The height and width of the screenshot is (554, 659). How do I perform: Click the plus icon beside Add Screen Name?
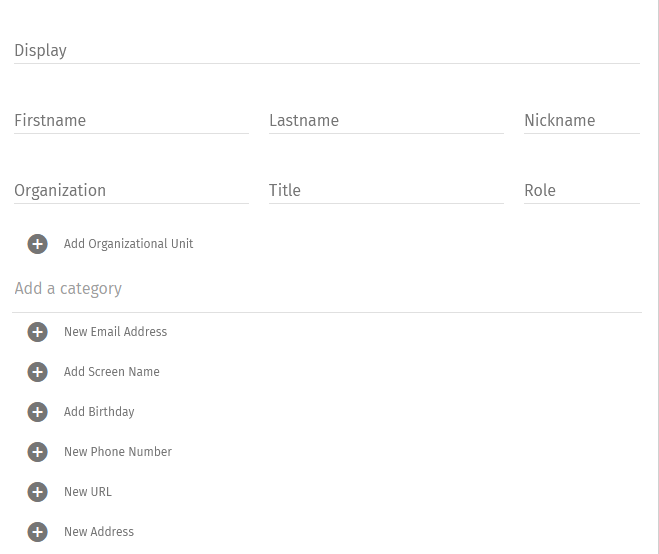[x=38, y=372]
